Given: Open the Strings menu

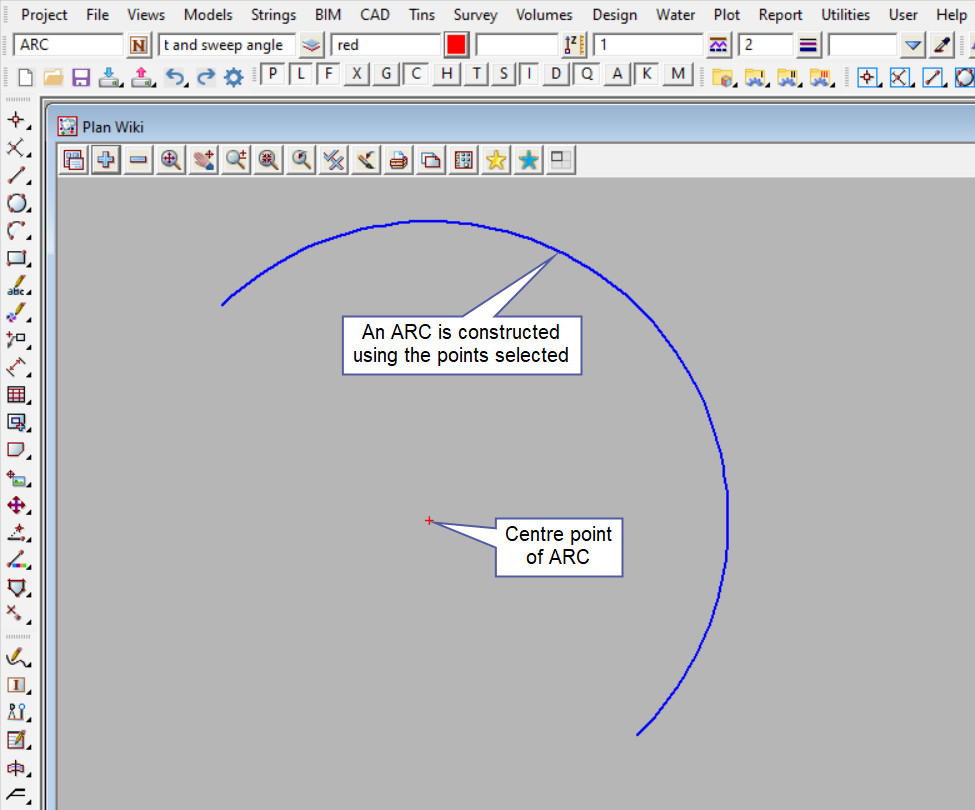Looking at the screenshot, I should pos(273,15).
